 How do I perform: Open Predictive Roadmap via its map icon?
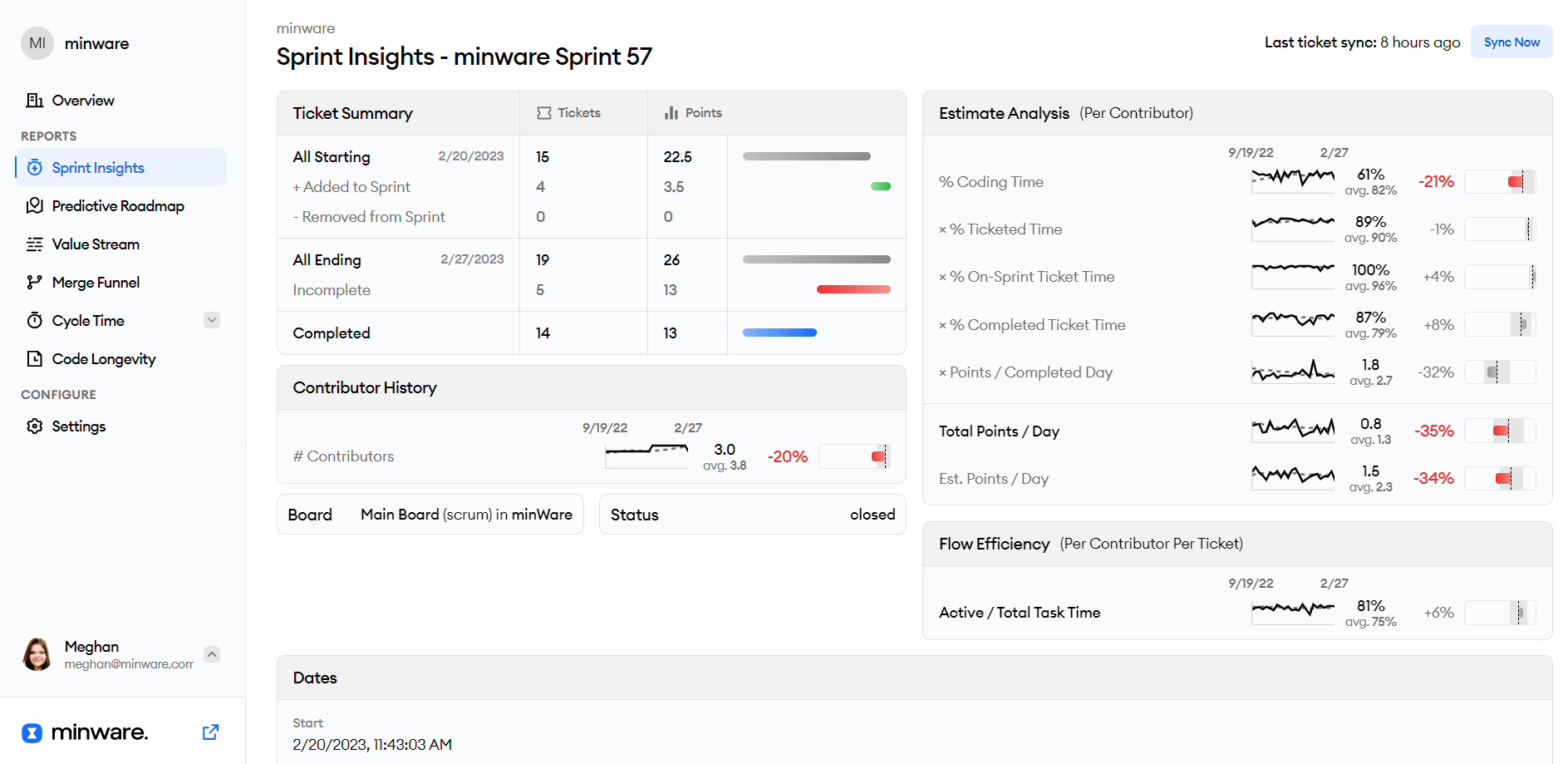(x=34, y=205)
